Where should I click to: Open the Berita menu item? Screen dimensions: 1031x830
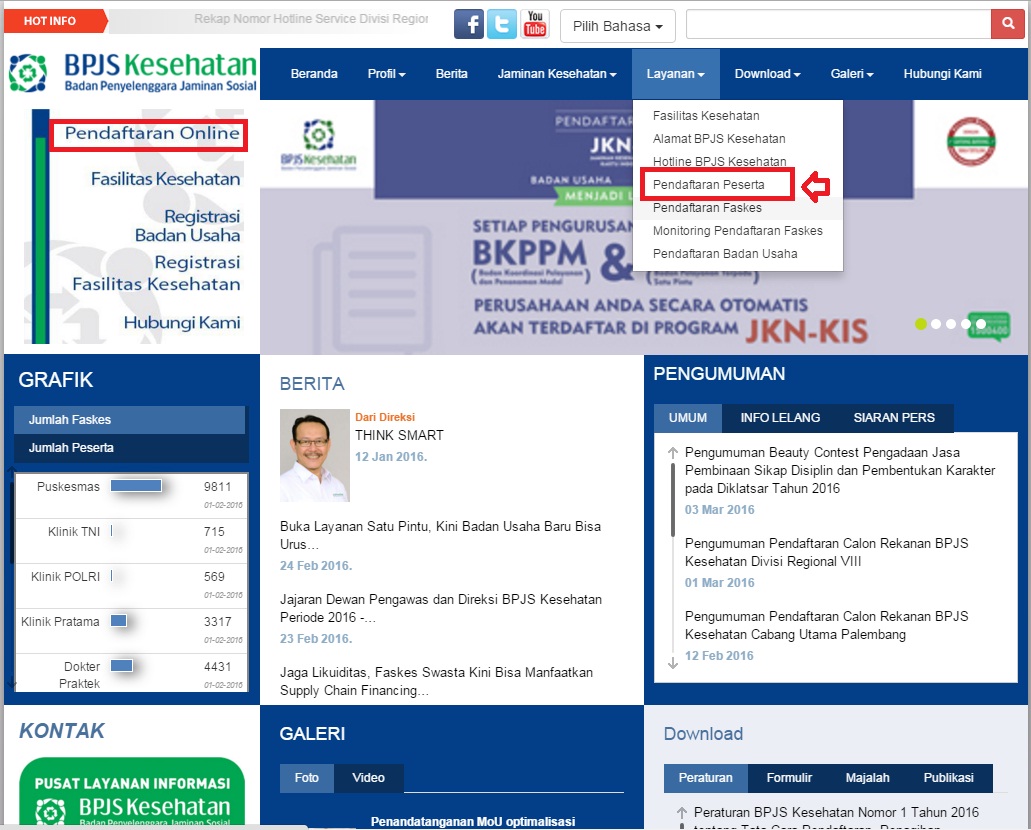452,74
